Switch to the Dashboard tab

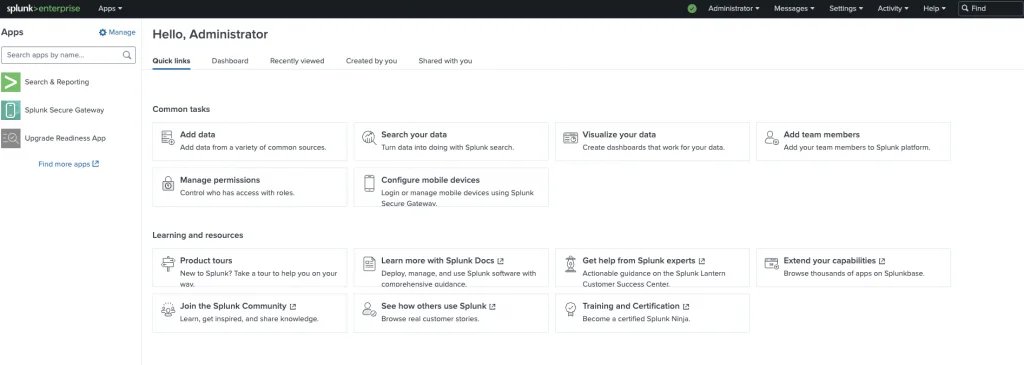(230, 61)
